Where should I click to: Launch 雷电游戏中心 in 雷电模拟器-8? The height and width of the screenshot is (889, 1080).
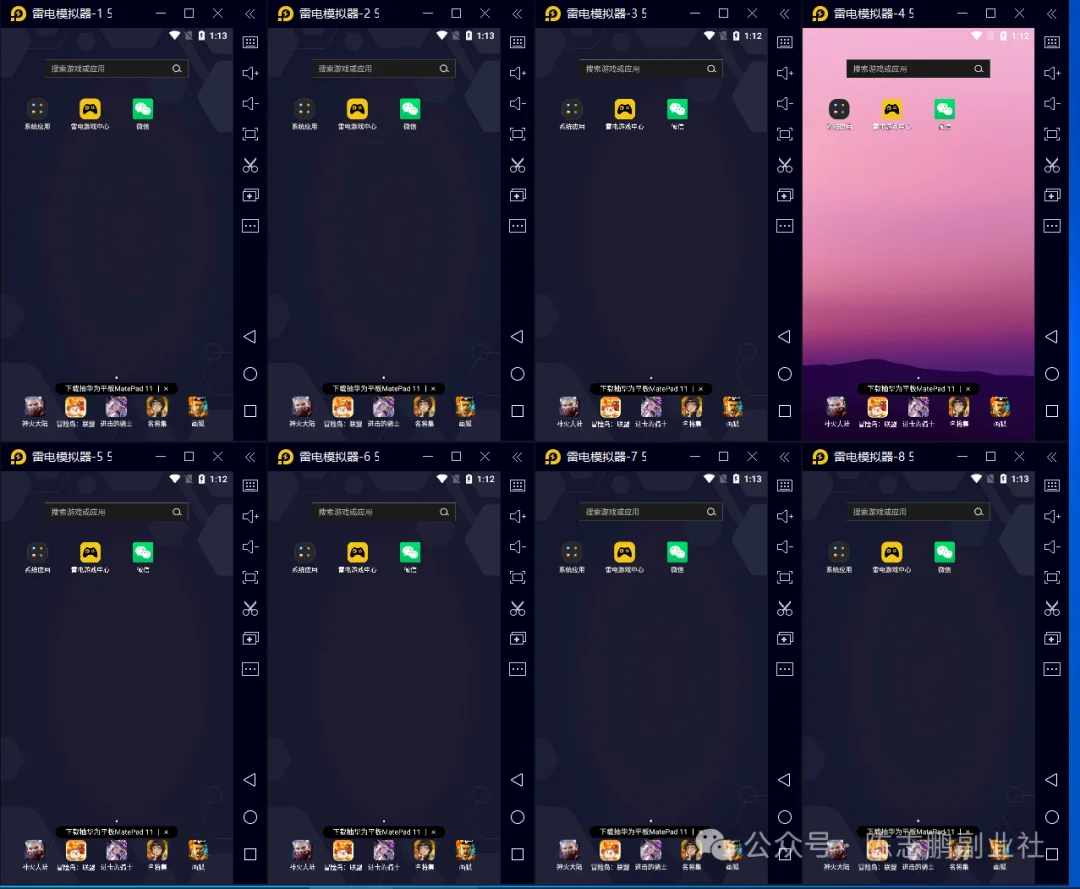point(891,552)
